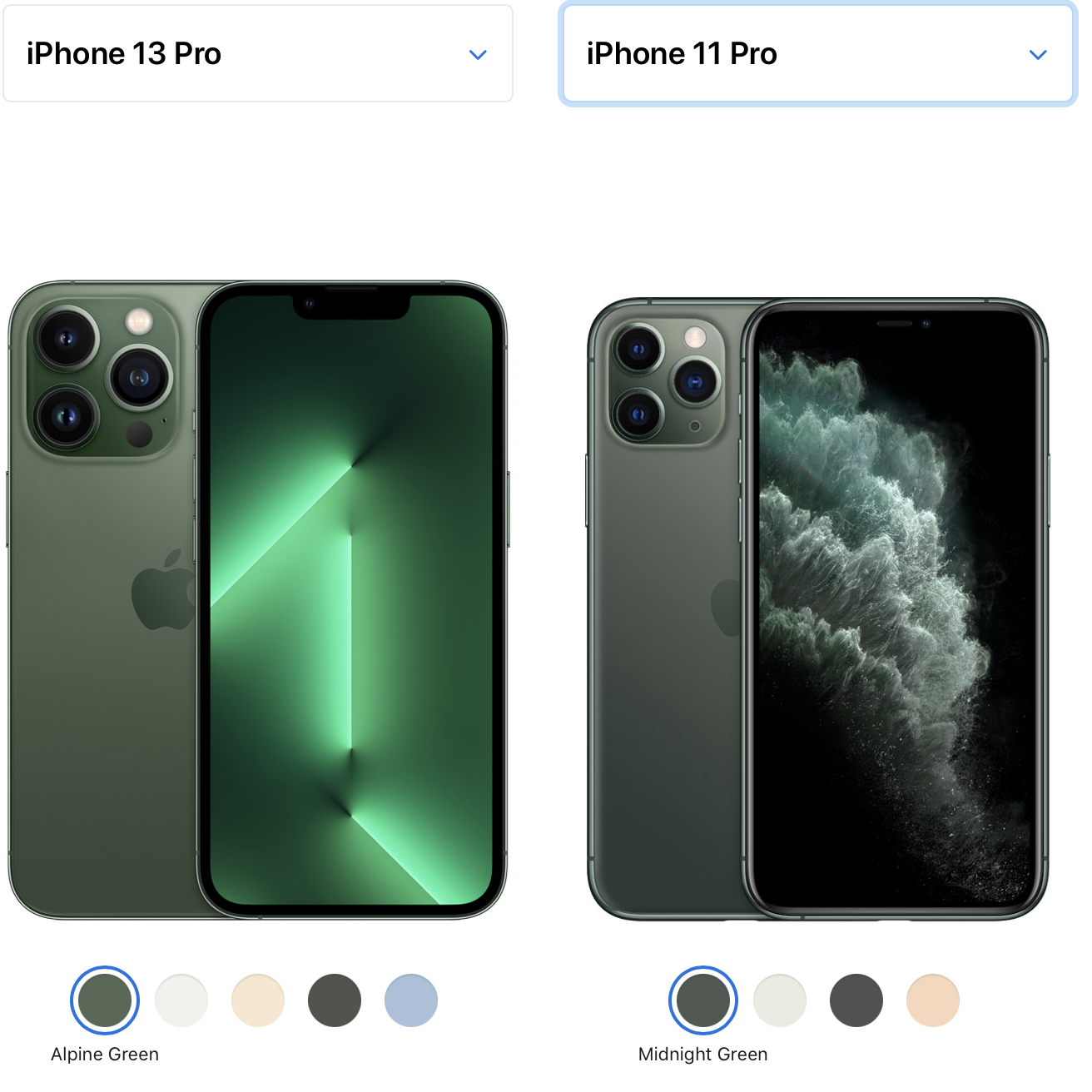Click the Midnight Green color label
The image size is (1092, 1092).
pos(703,1055)
